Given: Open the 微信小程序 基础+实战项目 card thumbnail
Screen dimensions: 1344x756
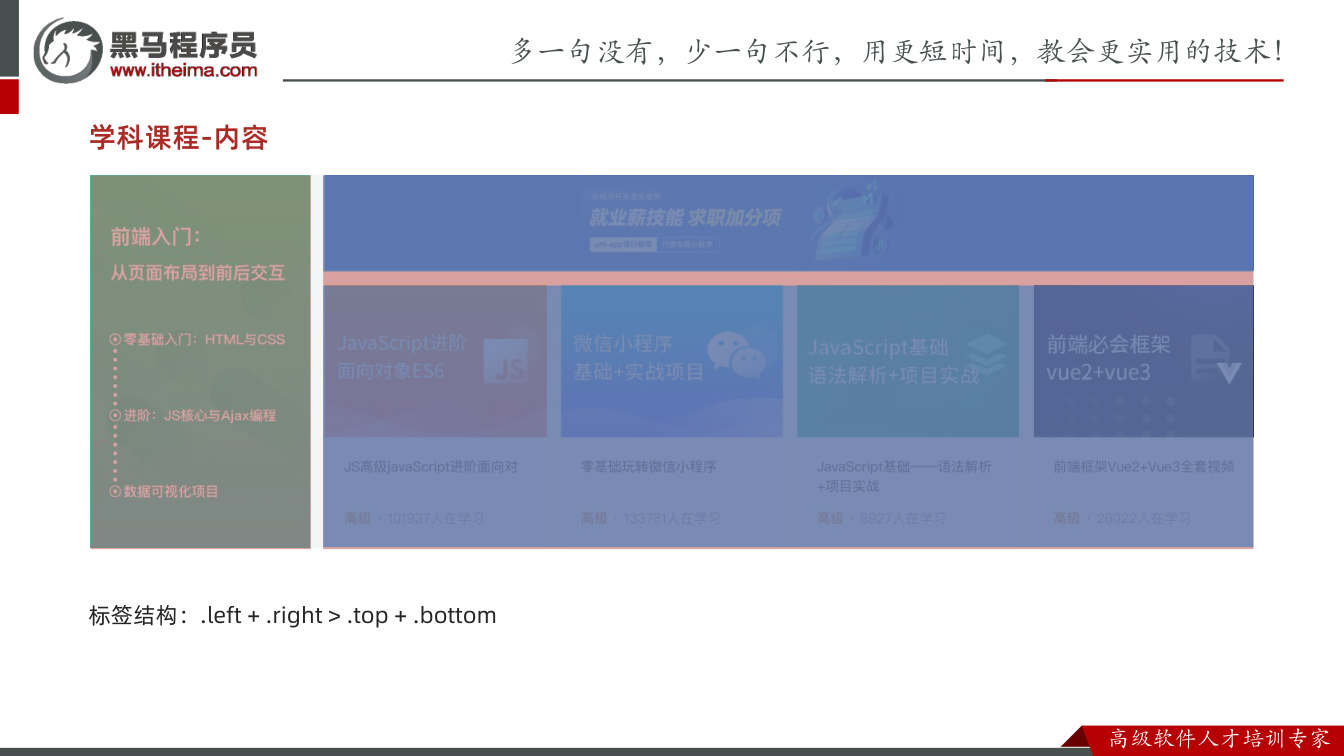Looking at the screenshot, I should pyautogui.click(x=672, y=361).
